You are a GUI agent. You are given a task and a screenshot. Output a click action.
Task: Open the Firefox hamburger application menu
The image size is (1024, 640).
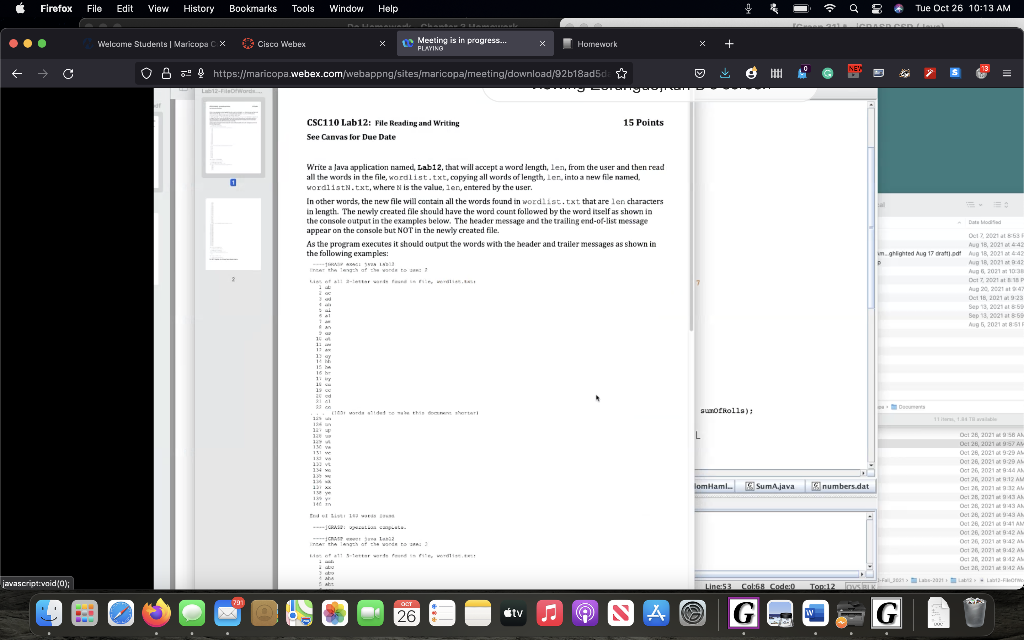[1007, 74]
